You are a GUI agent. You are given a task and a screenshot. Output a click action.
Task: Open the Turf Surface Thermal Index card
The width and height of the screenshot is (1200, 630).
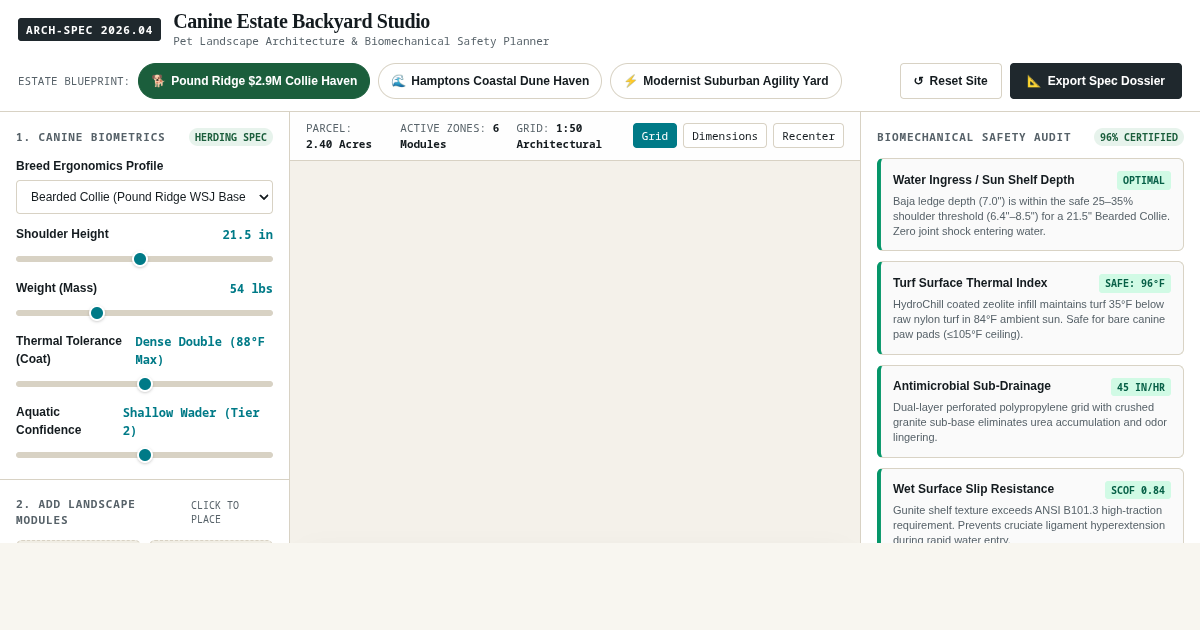[x=1030, y=308]
